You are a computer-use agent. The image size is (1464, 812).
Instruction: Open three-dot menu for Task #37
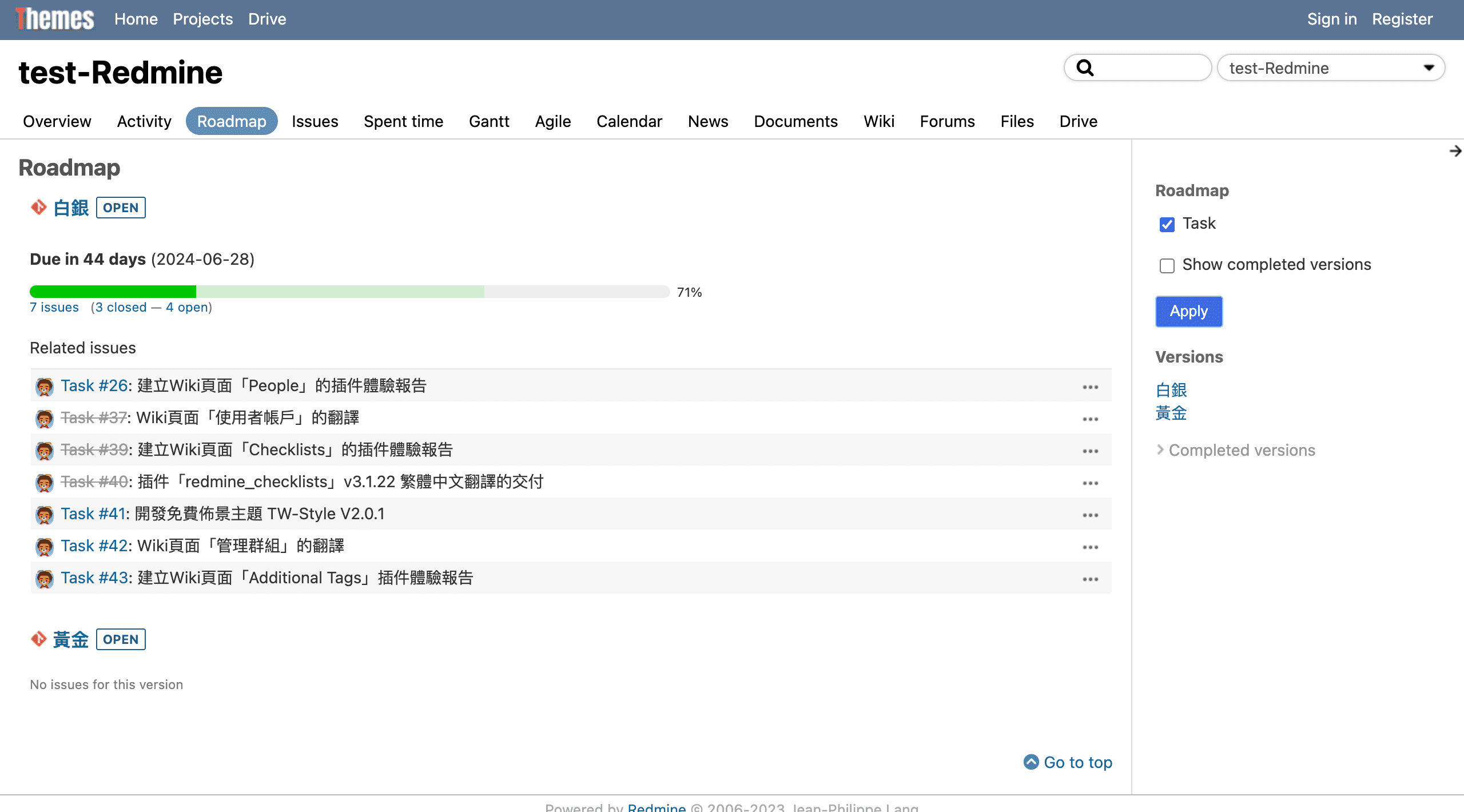pyautogui.click(x=1090, y=419)
